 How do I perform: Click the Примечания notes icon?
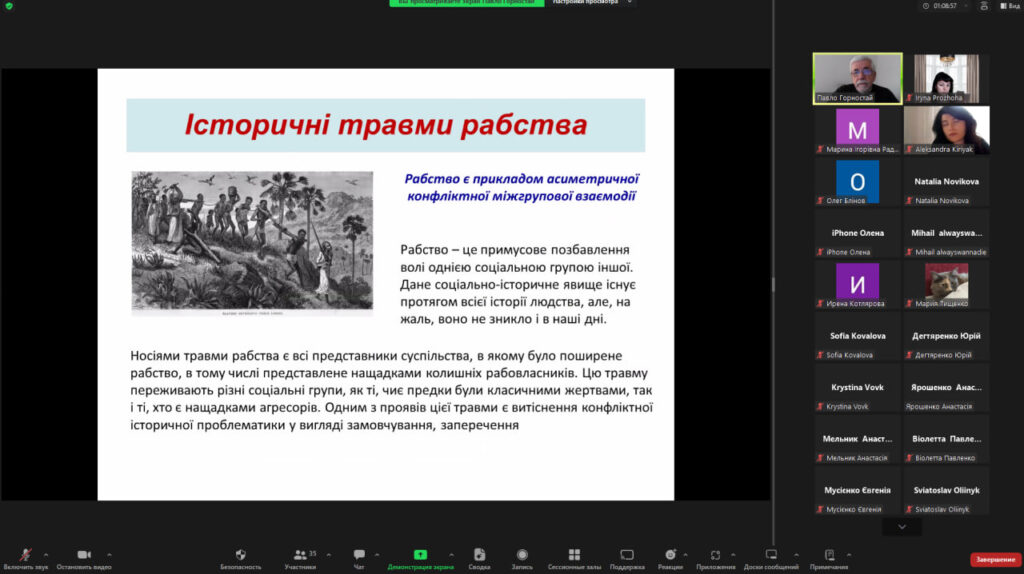829,554
